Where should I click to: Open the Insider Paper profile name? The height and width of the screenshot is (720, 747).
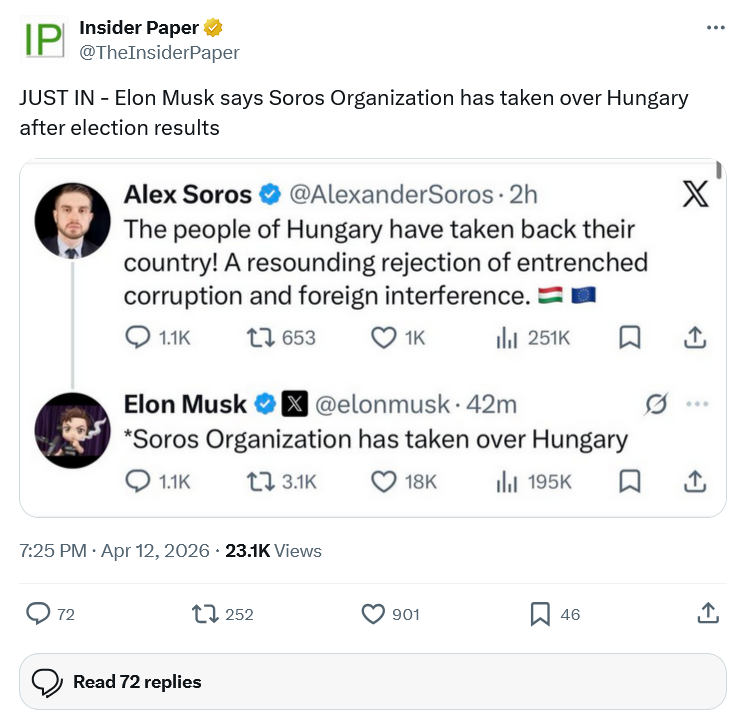pos(151,28)
